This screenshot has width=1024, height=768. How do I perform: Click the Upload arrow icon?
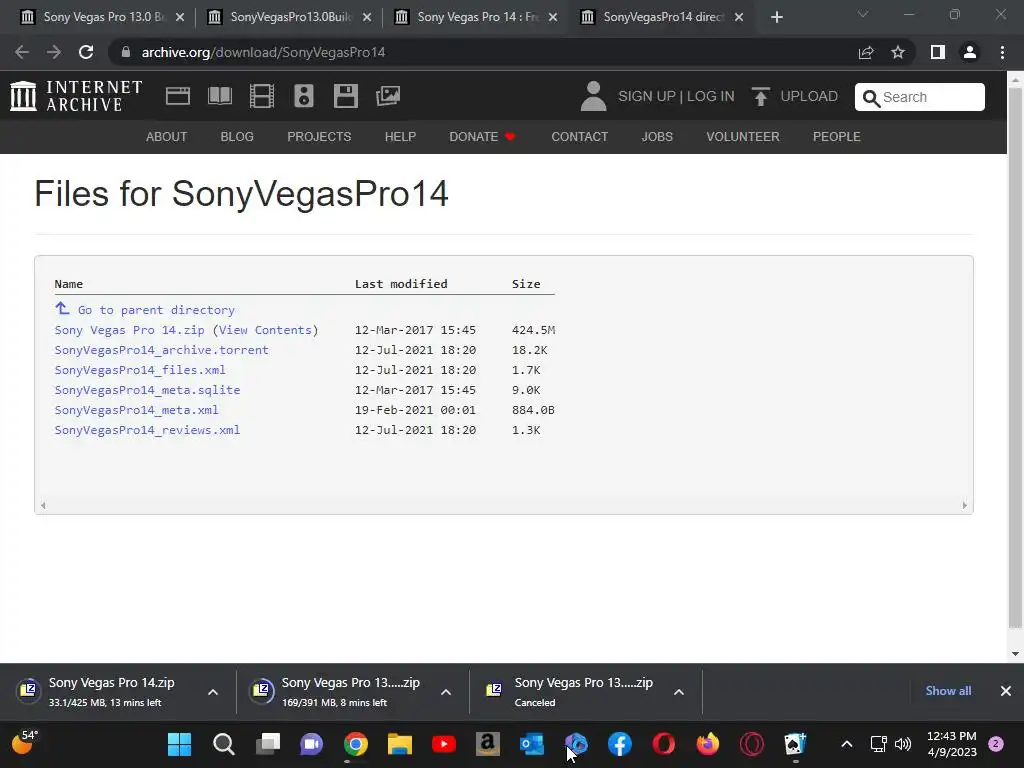tap(760, 96)
